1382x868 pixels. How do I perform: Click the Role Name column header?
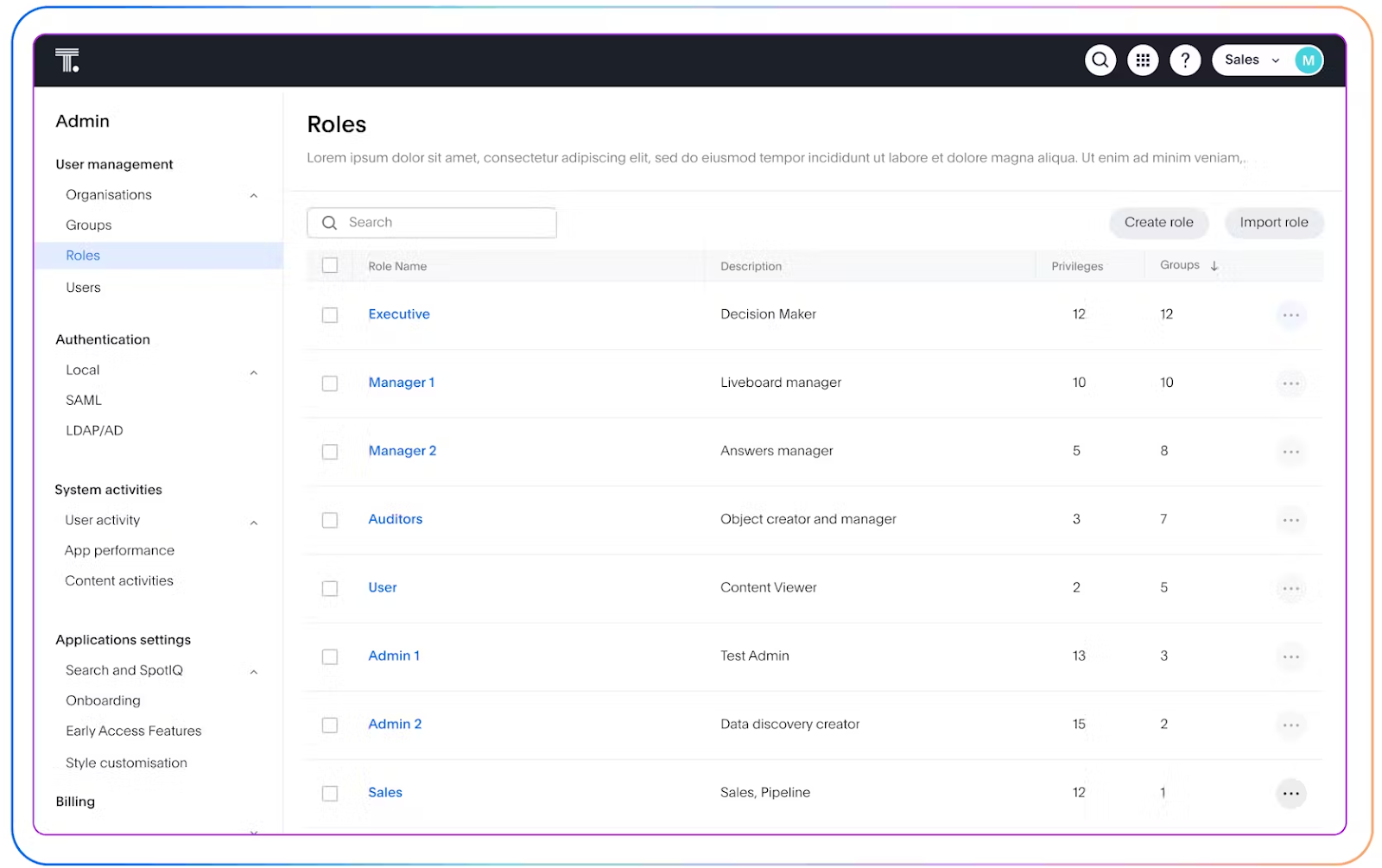[x=397, y=266]
